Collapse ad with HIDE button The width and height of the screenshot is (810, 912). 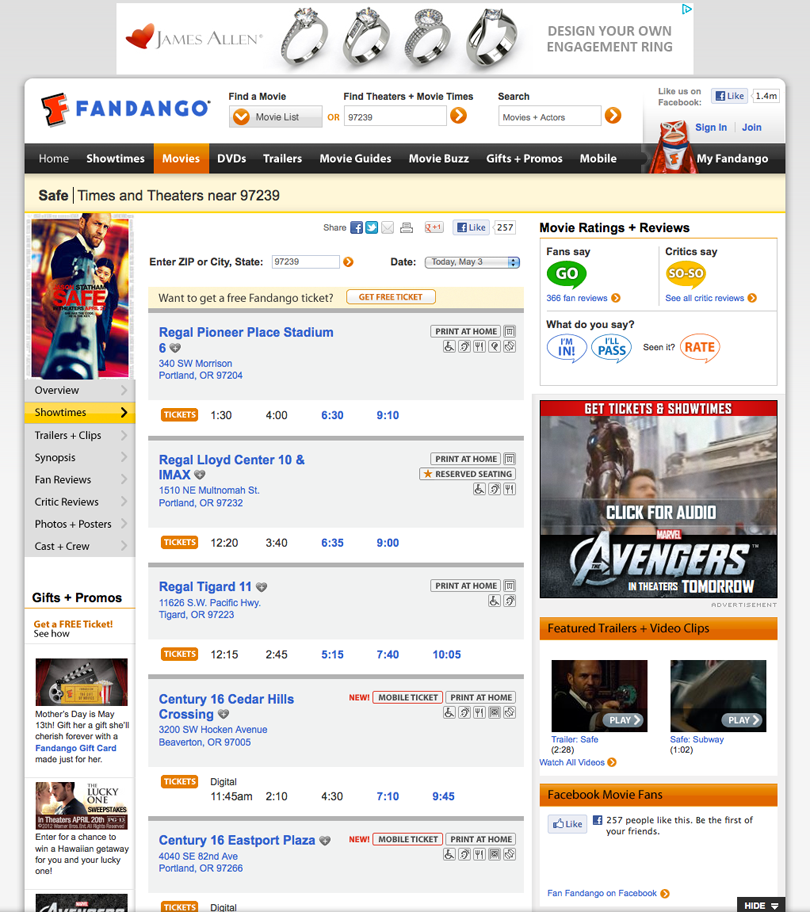tap(761, 905)
